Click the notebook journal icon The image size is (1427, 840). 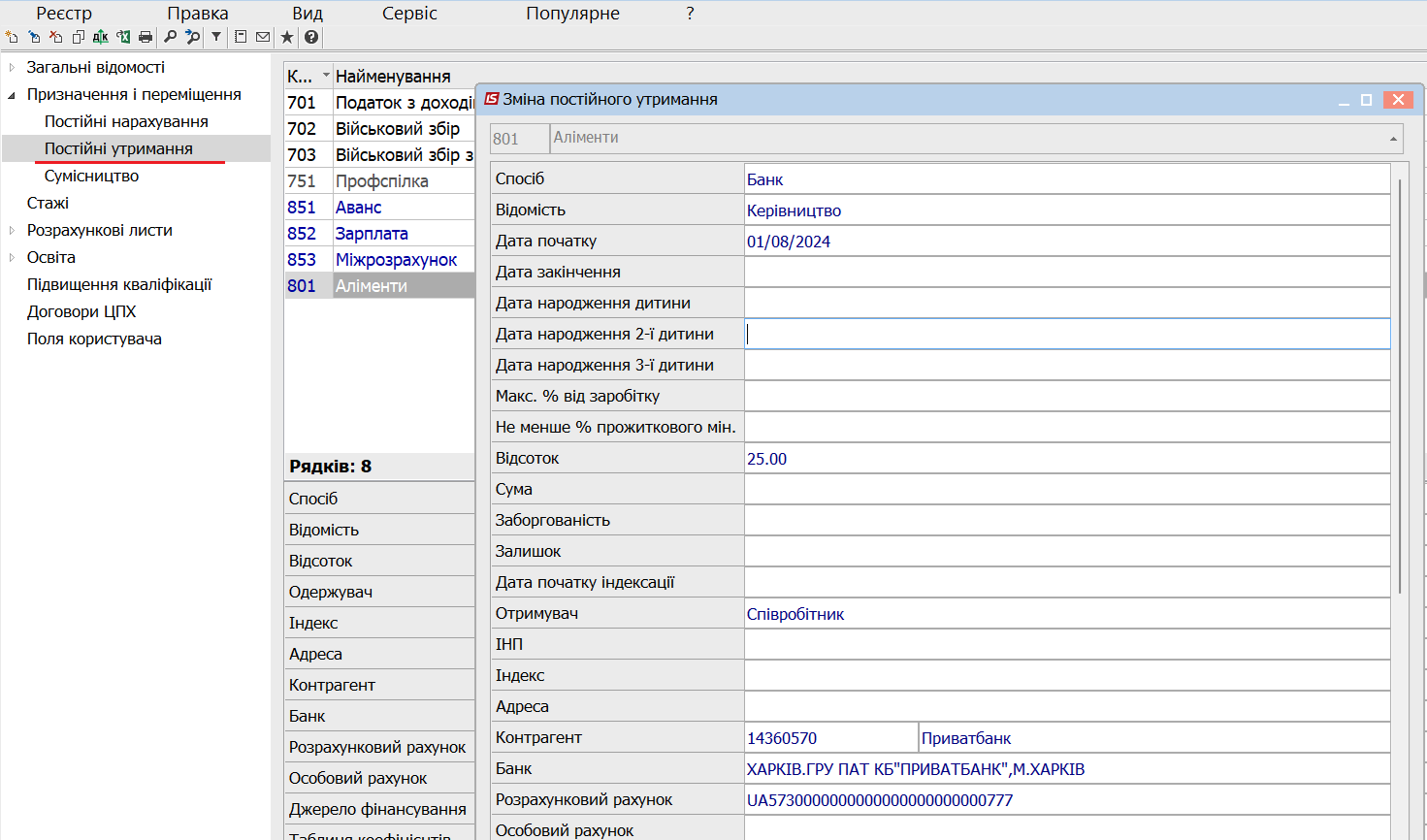(x=241, y=37)
